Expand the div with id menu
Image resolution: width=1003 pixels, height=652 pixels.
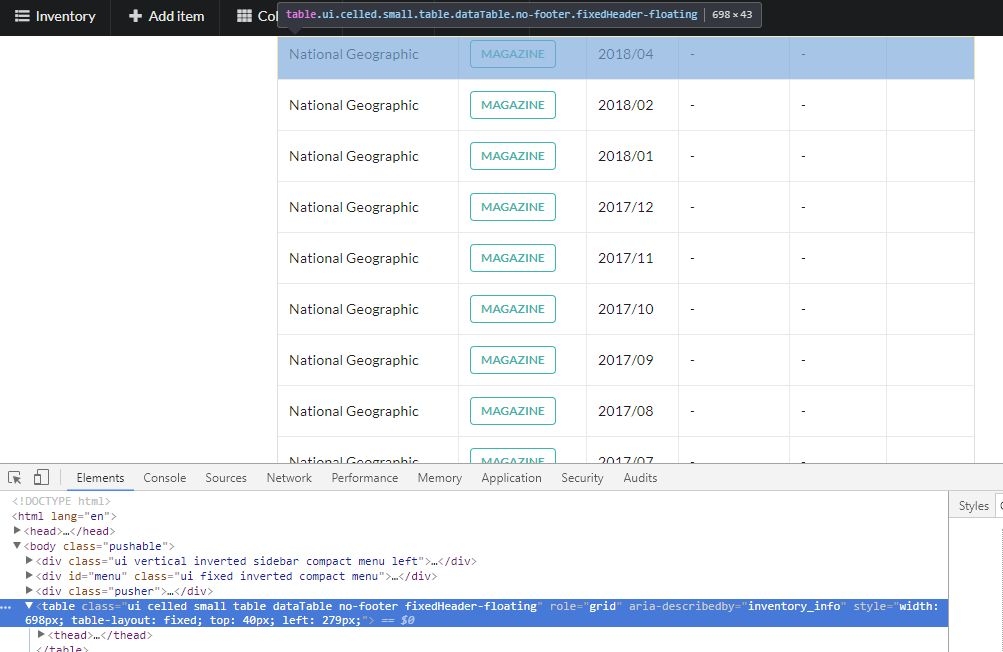pos(29,576)
